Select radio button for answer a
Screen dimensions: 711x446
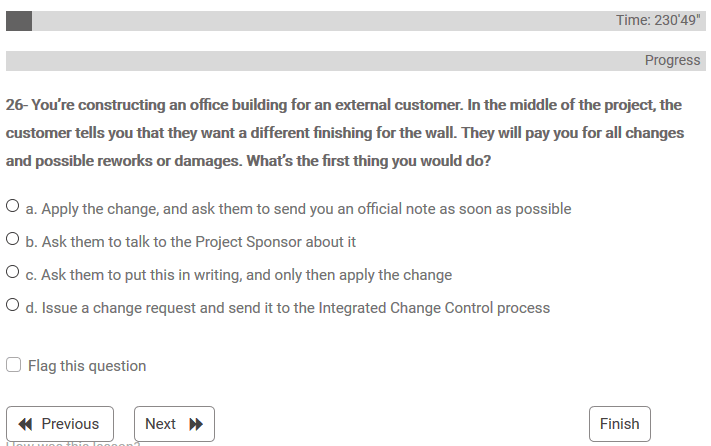(13, 208)
